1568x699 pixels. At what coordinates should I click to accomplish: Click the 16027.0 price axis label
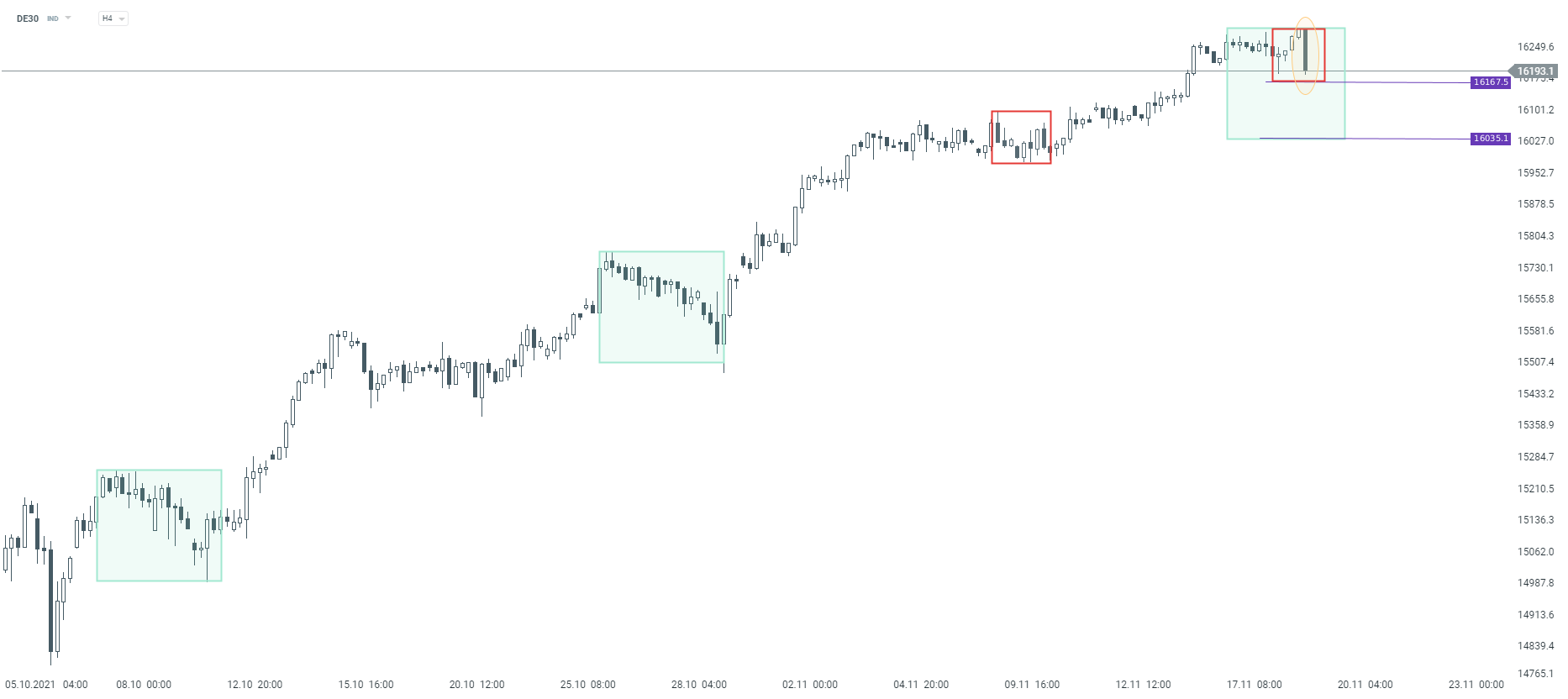[x=1535, y=141]
